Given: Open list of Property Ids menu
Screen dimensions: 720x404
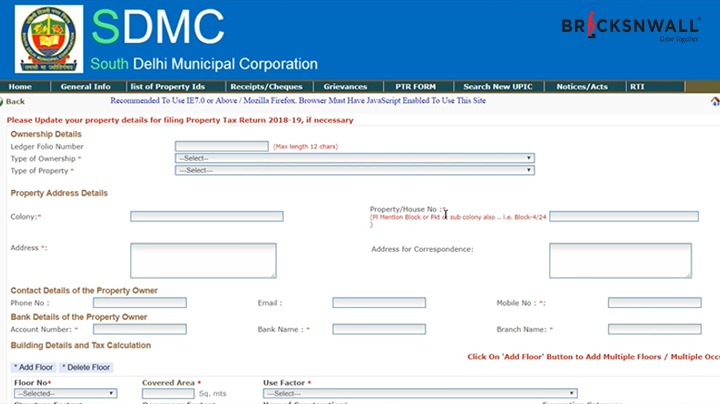Looking at the screenshot, I should point(168,86).
